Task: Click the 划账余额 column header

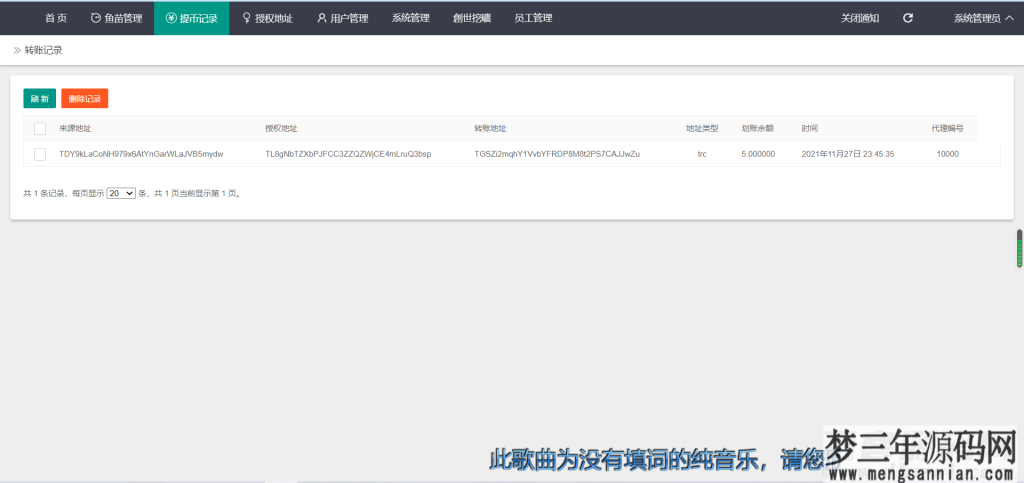Action: [758, 129]
